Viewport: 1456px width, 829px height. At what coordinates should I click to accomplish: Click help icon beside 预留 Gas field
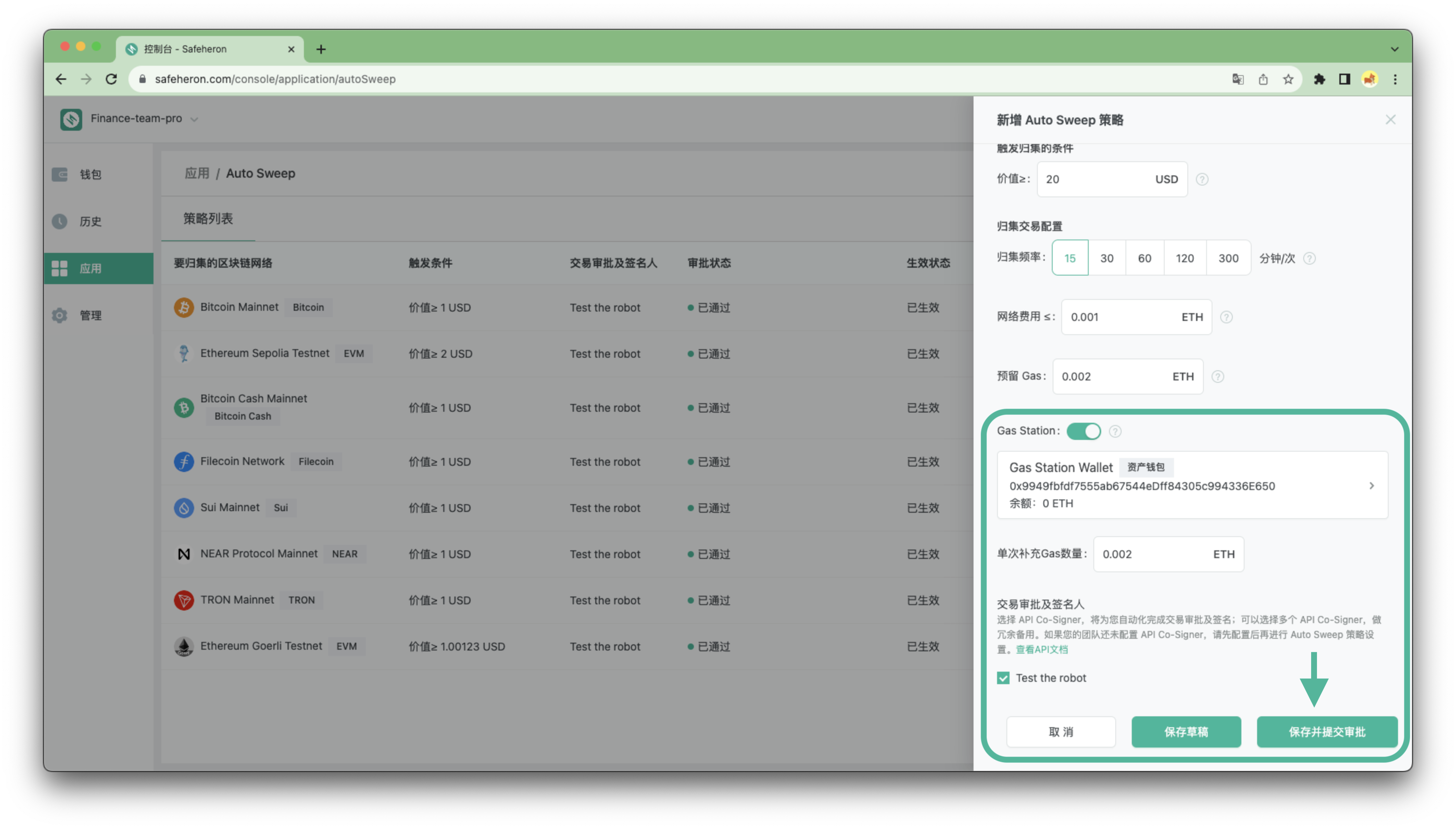[x=1218, y=377]
